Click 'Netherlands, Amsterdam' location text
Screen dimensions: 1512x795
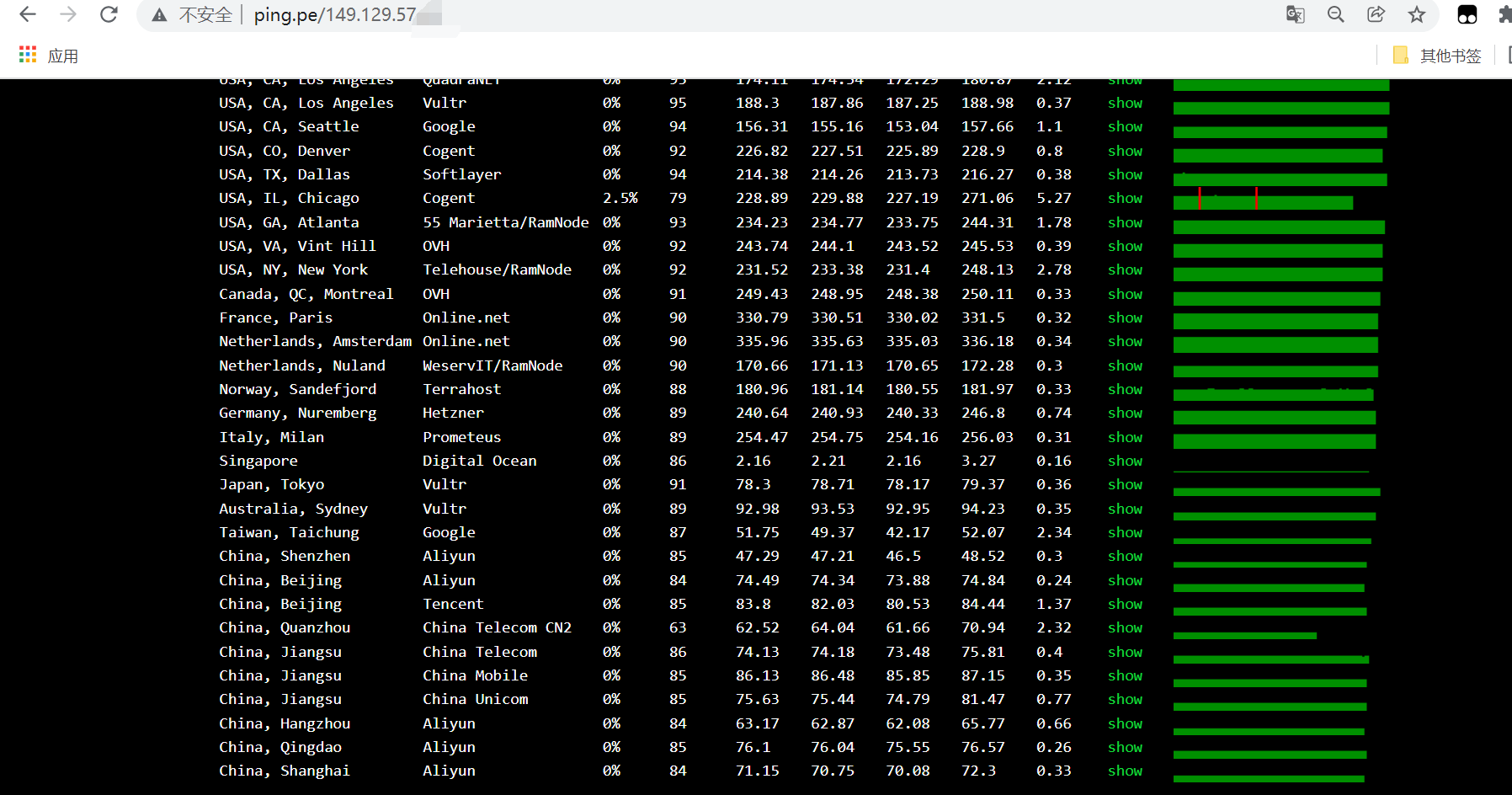pos(315,341)
